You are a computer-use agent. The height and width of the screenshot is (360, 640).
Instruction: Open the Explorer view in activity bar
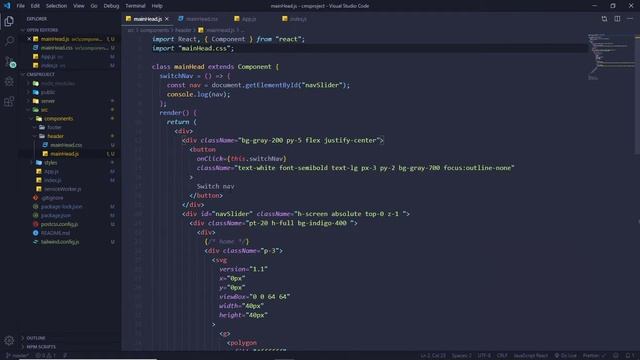[9, 21]
